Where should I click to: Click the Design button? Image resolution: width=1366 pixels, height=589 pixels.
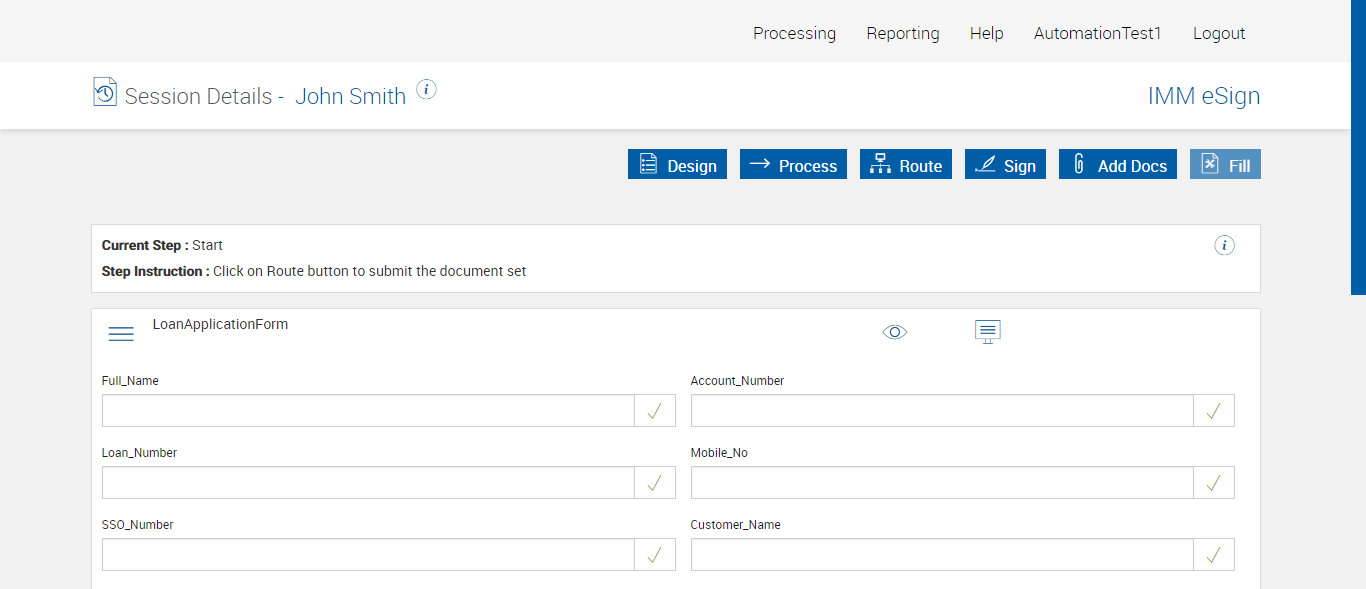pos(677,165)
